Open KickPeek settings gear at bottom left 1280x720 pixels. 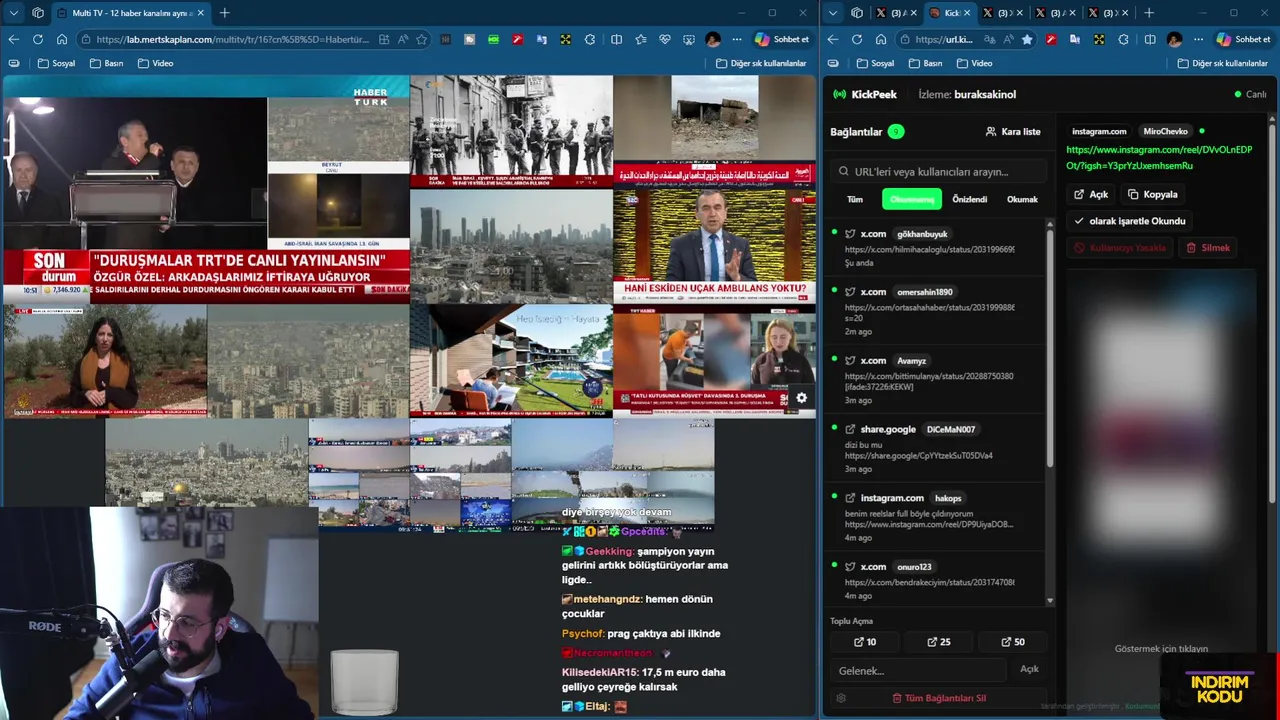tap(841, 698)
